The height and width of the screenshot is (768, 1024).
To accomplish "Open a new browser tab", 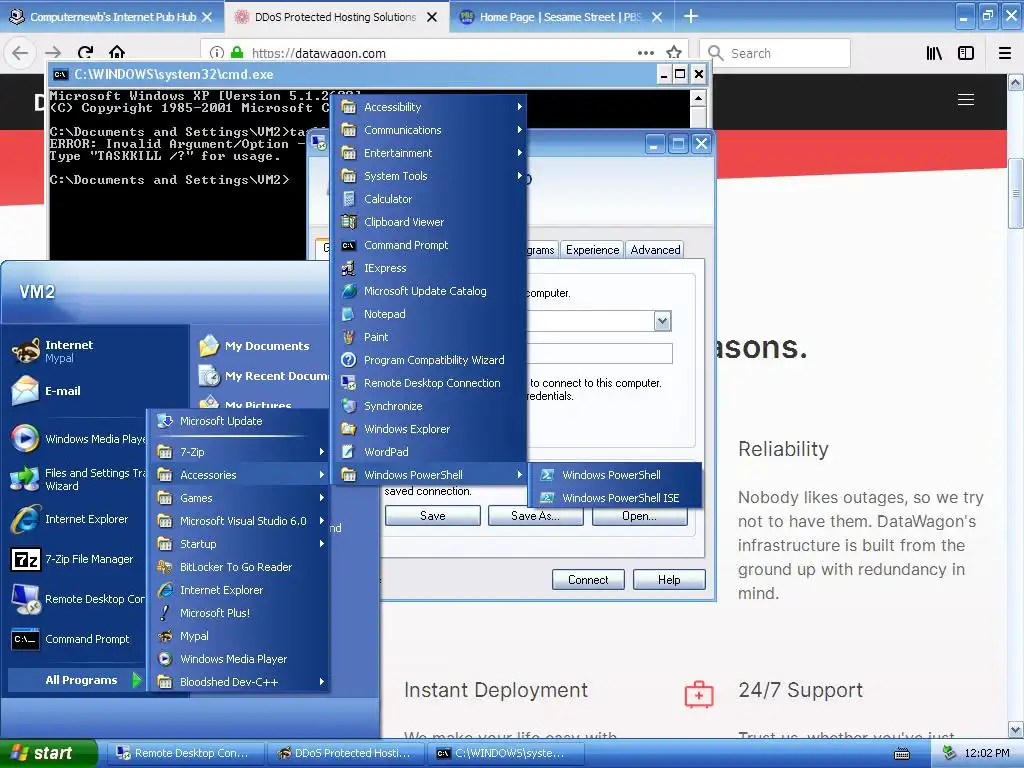I will tap(690, 17).
